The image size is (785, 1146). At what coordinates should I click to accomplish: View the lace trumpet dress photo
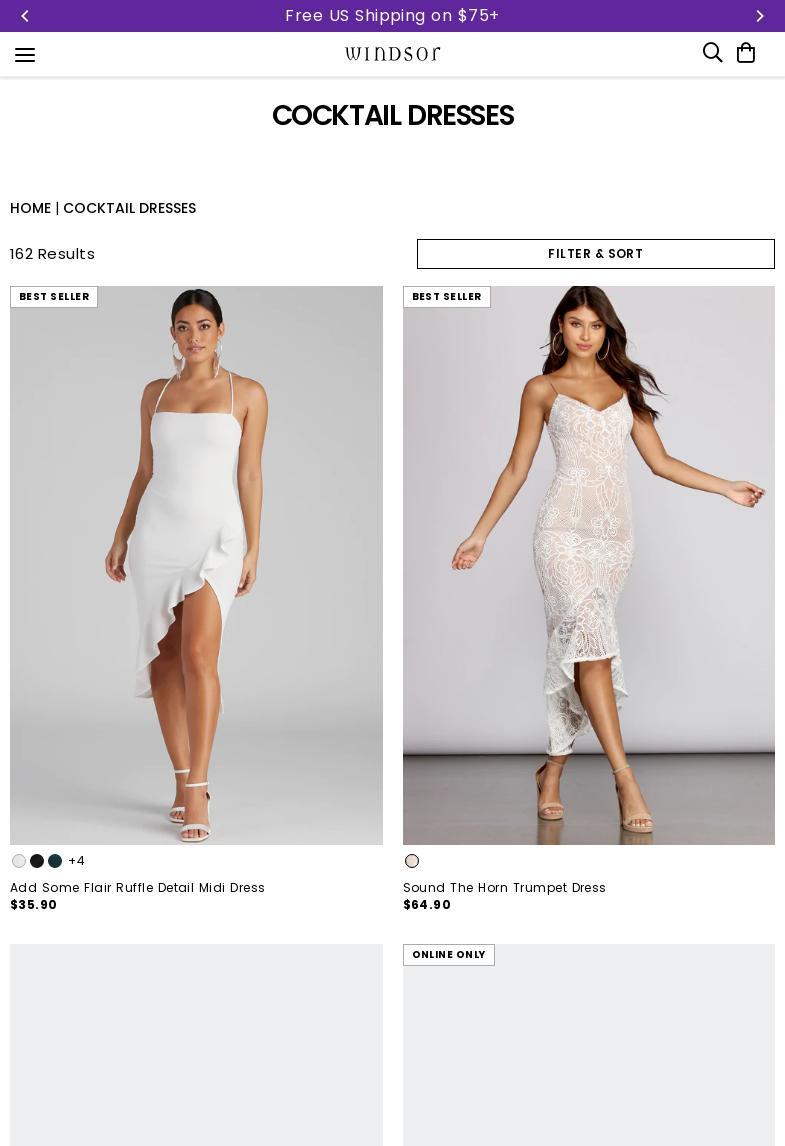tap(588, 565)
